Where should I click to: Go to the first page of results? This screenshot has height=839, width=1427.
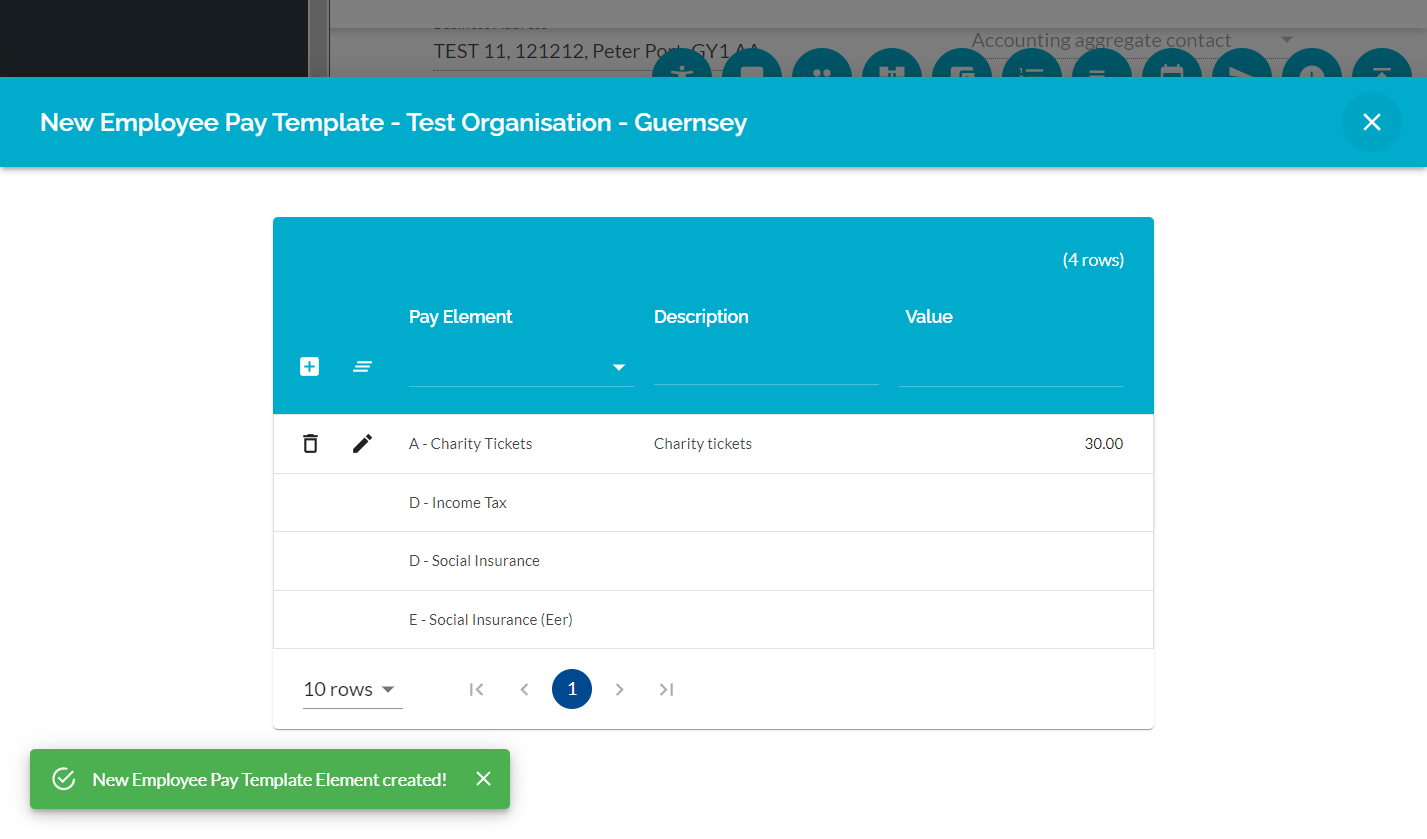(x=476, y=689)
